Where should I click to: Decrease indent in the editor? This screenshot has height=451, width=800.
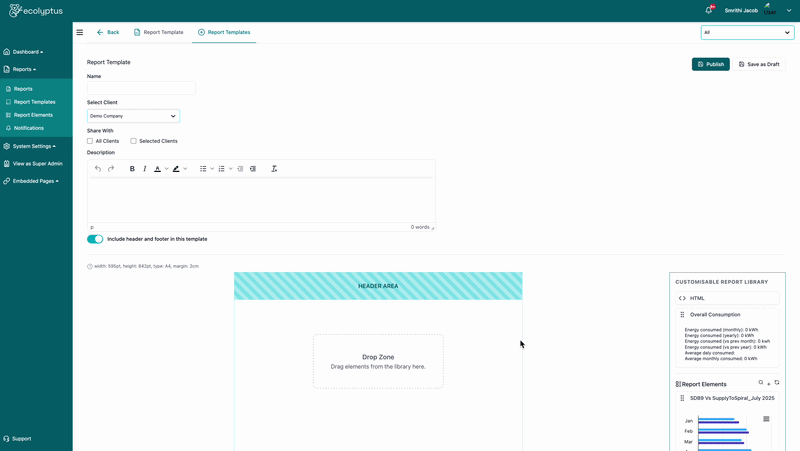(240, 168)
